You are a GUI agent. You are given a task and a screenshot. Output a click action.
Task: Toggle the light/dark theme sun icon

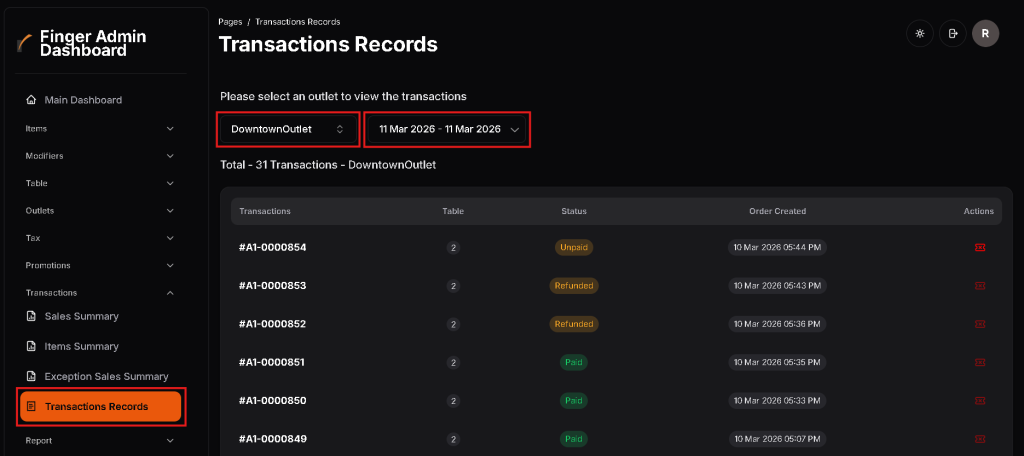[919, 34]
